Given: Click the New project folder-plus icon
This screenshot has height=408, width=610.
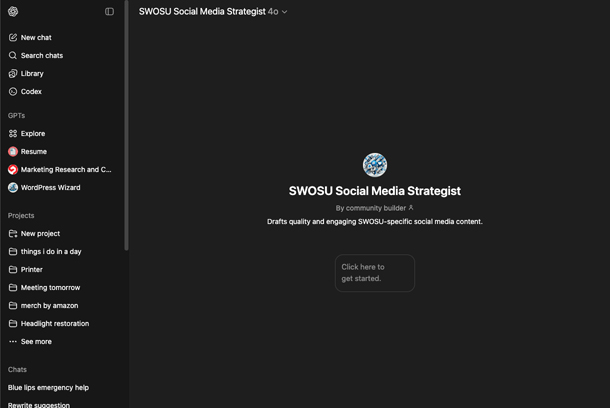Looking at the screenshot, I should coord(13,233).
